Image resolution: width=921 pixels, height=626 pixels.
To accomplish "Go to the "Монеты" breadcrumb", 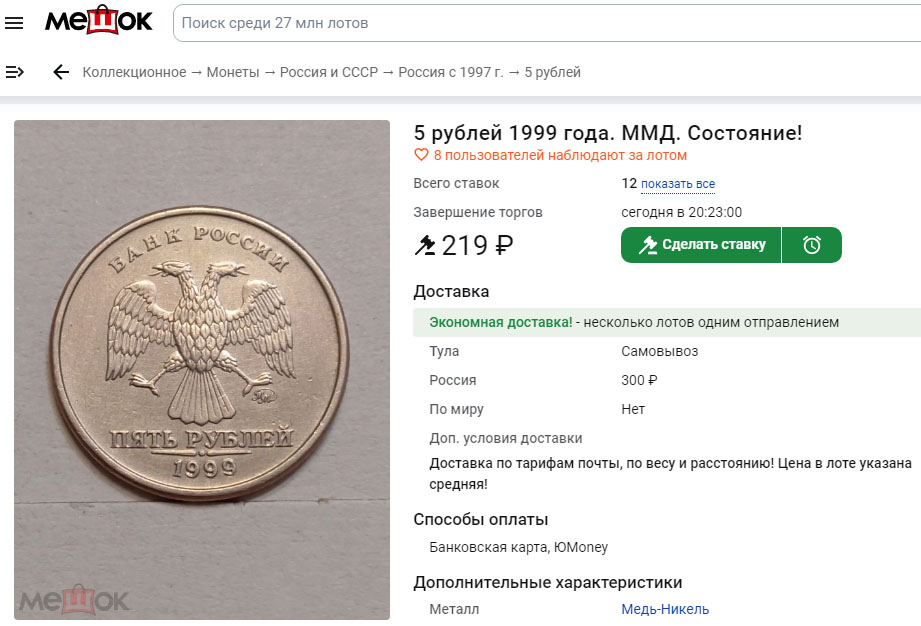I will click(x=233, y=72).
